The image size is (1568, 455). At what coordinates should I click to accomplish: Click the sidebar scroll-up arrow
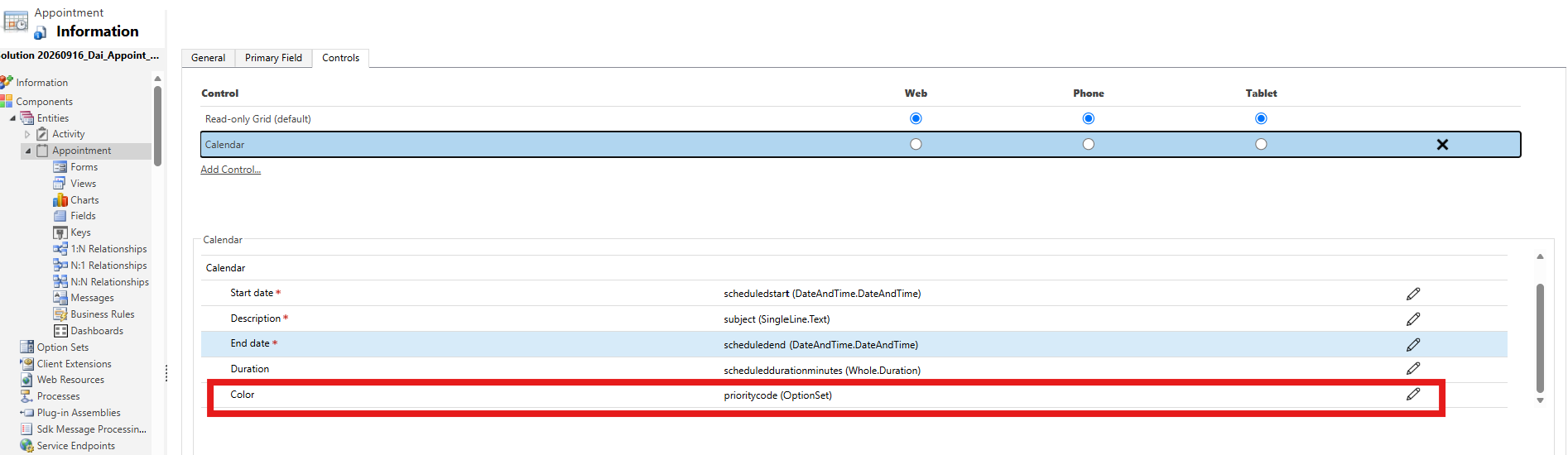tap(157, 79)
